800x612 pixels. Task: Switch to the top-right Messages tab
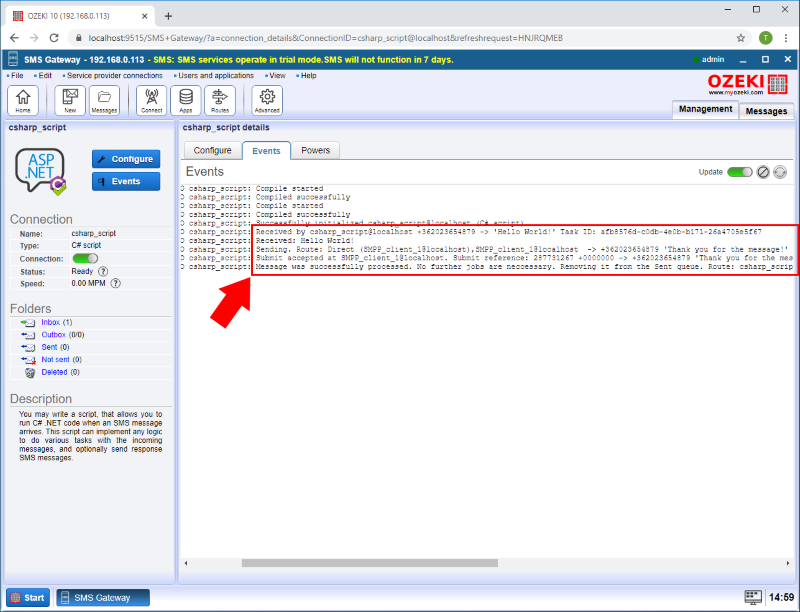click(x=766, y=111)
